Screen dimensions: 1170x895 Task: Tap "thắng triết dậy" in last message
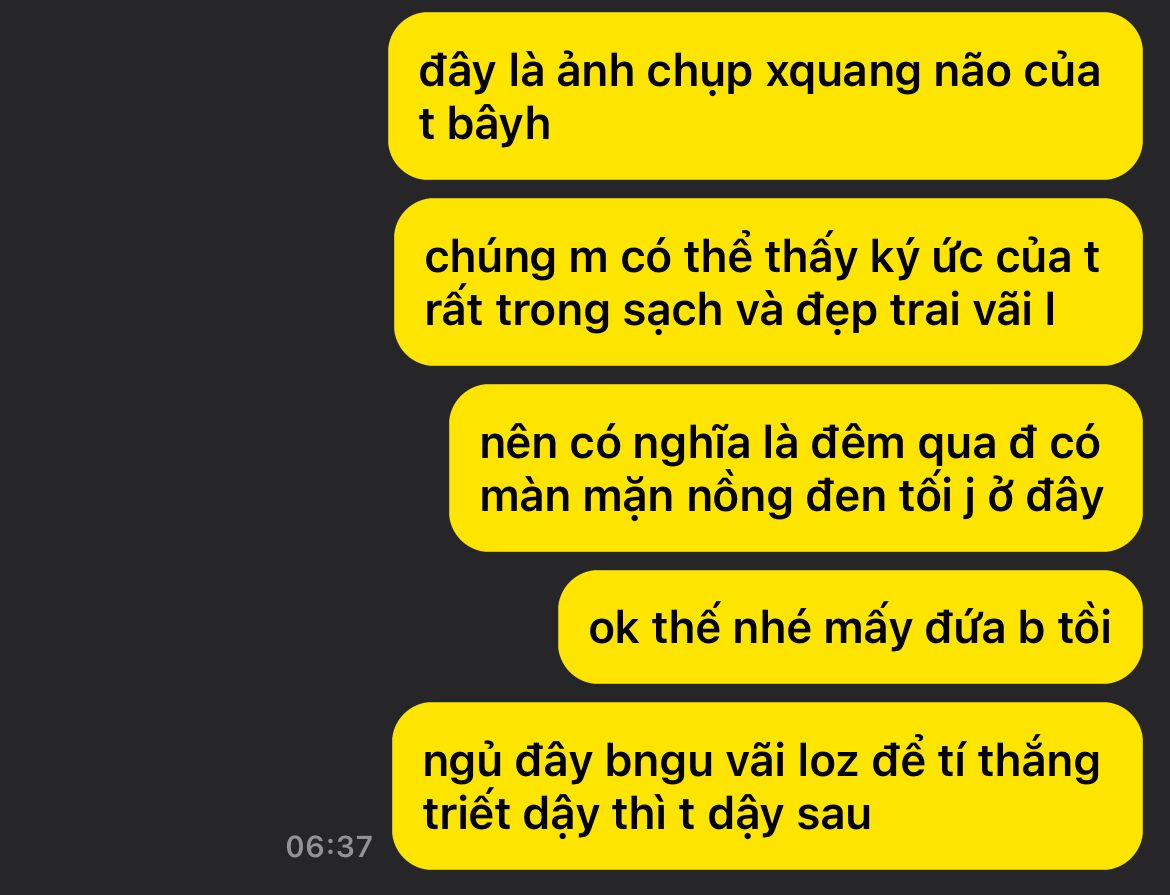[761, 787]
